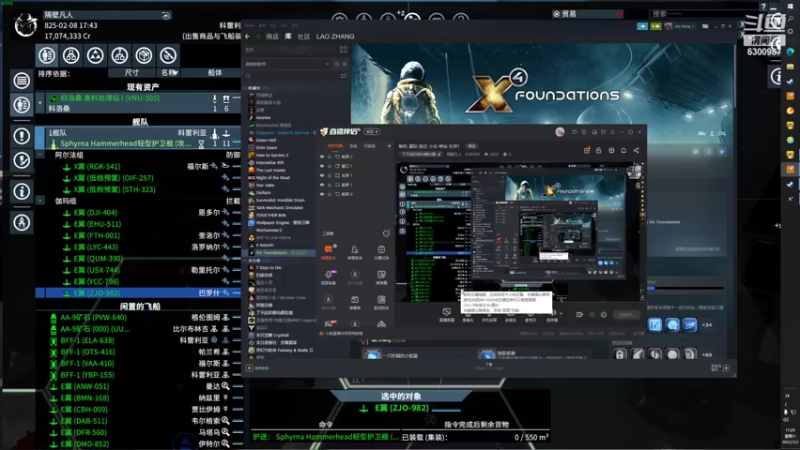Open the 贸易 dropdown in the X4 top bar
The height and width of the screenshot is (450, 800).
pos(587,14)
